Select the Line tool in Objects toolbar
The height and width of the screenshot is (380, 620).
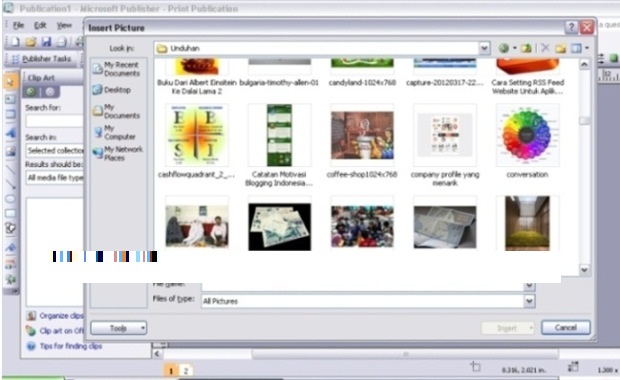point(10,169)
